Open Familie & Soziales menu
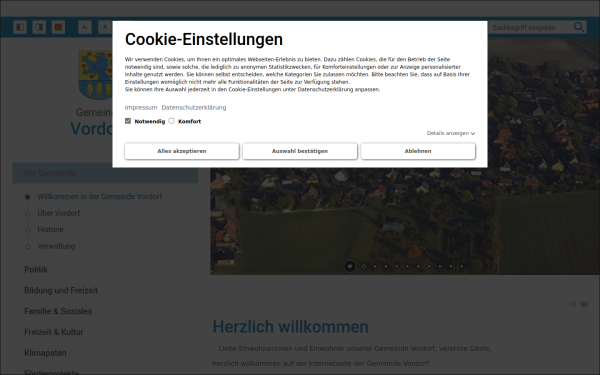600x375 pixels. click(58, 311)
